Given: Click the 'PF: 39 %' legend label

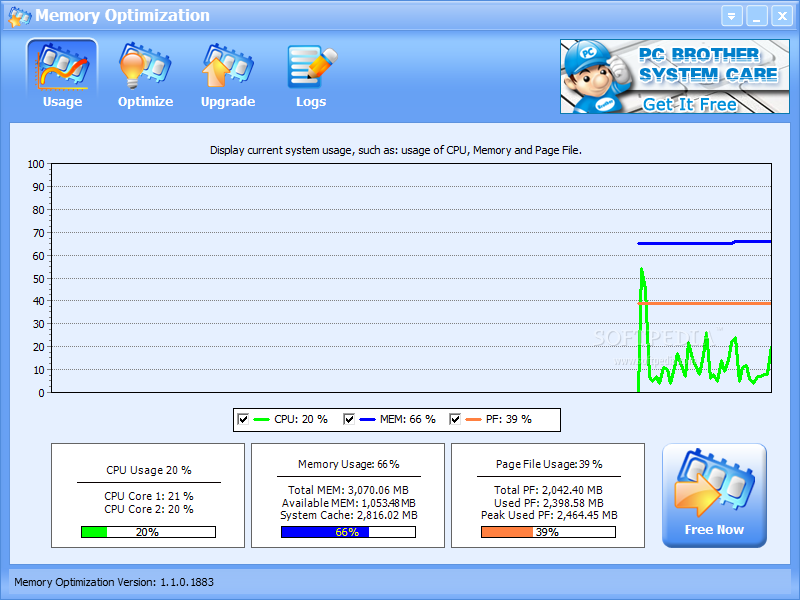Looking at the screenshot, I should 509,419.
